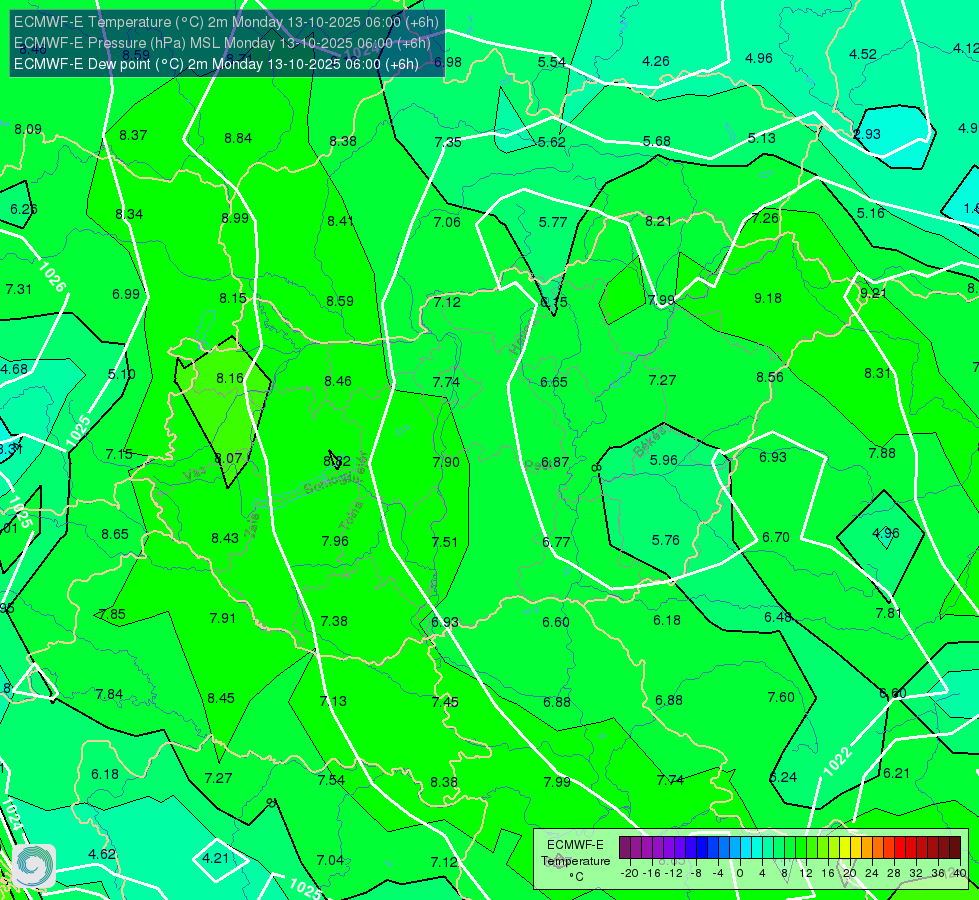Click the 7.51 dew point value
The height and width of the screenshot is (900, 979).
coord(445,542)
